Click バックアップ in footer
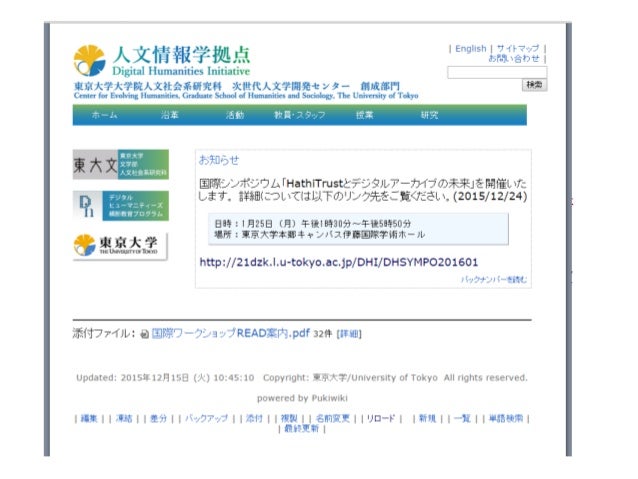The width and height of the screenshot is (638, 479). click(206, 418)
